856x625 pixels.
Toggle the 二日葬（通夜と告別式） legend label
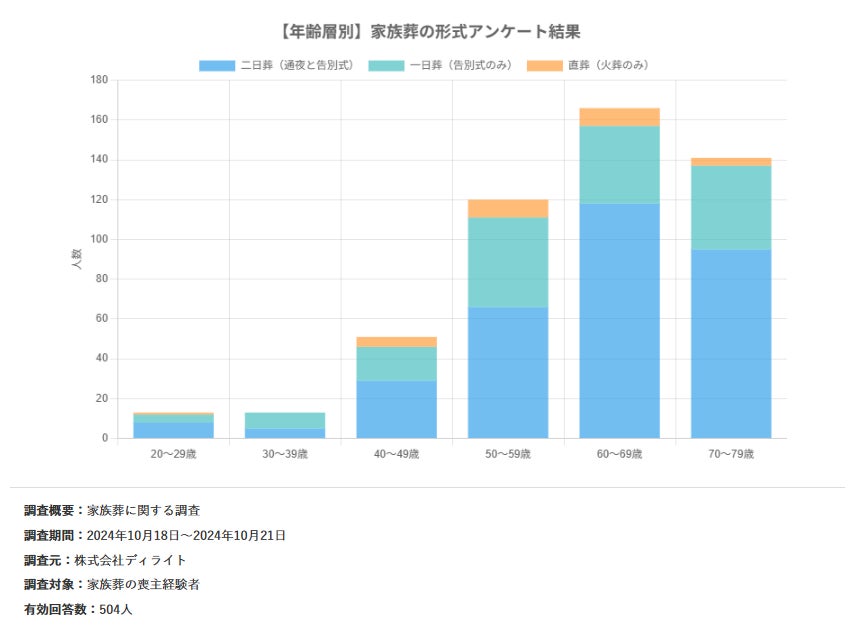pyautogui.click(x=297, y=66)
